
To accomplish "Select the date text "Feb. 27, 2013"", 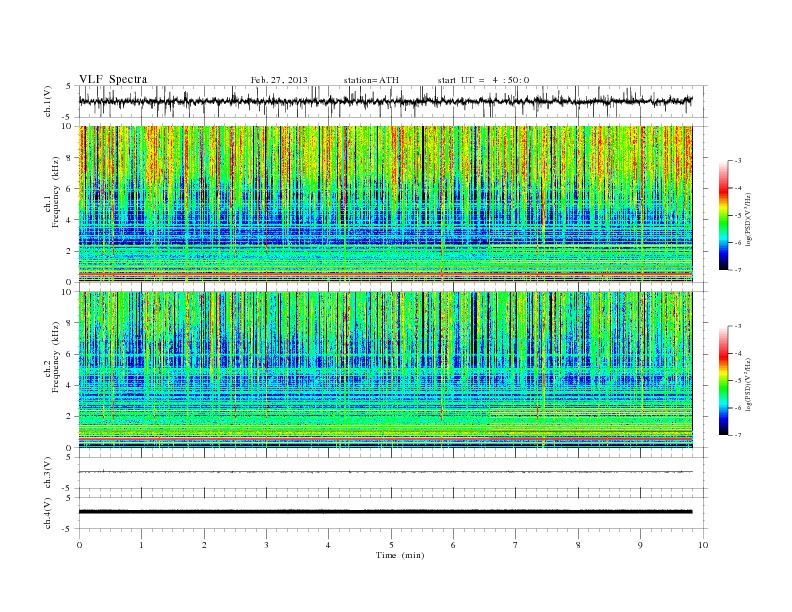I will 279,80.
